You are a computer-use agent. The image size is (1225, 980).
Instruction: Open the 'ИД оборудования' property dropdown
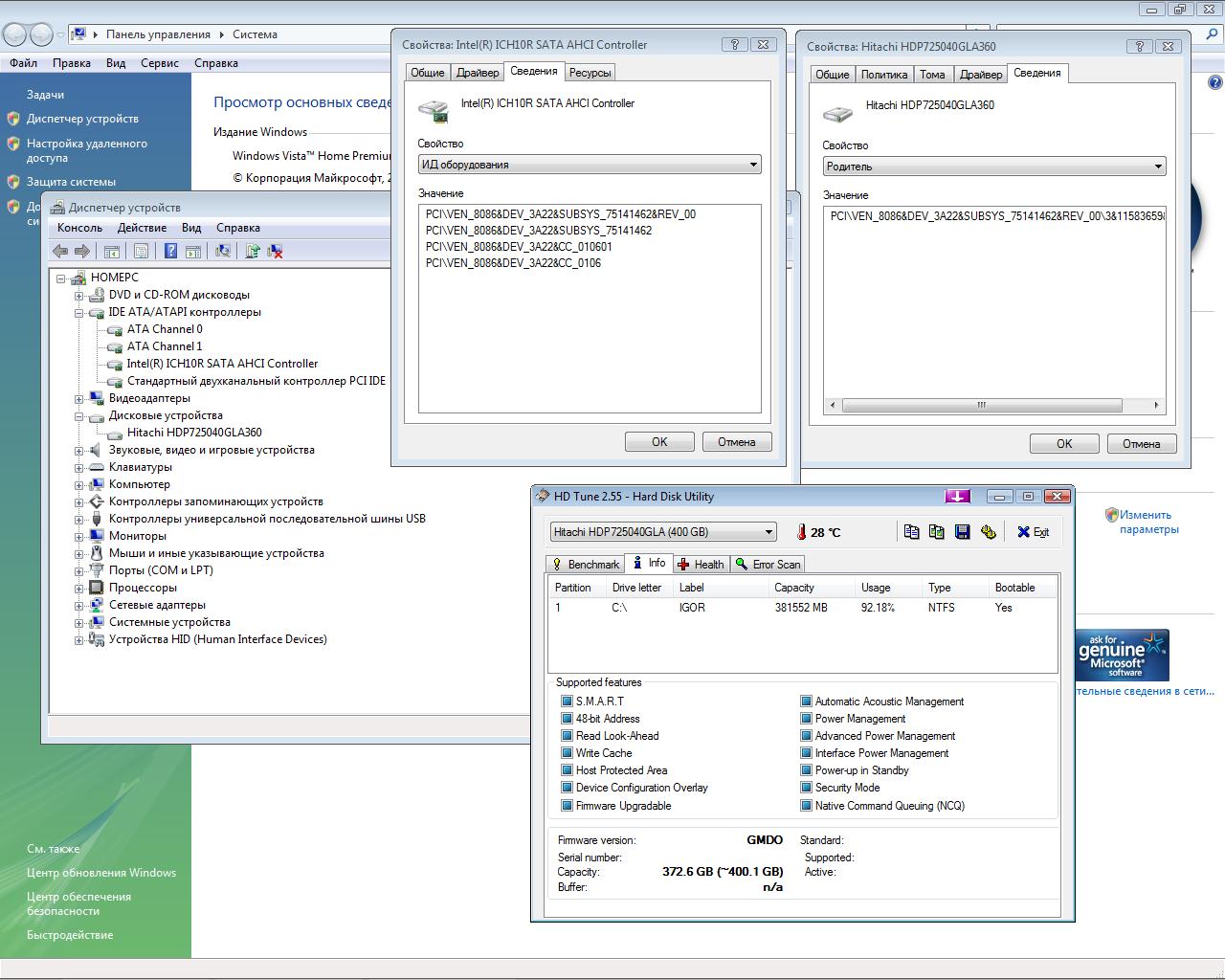(x=590, y=165)
